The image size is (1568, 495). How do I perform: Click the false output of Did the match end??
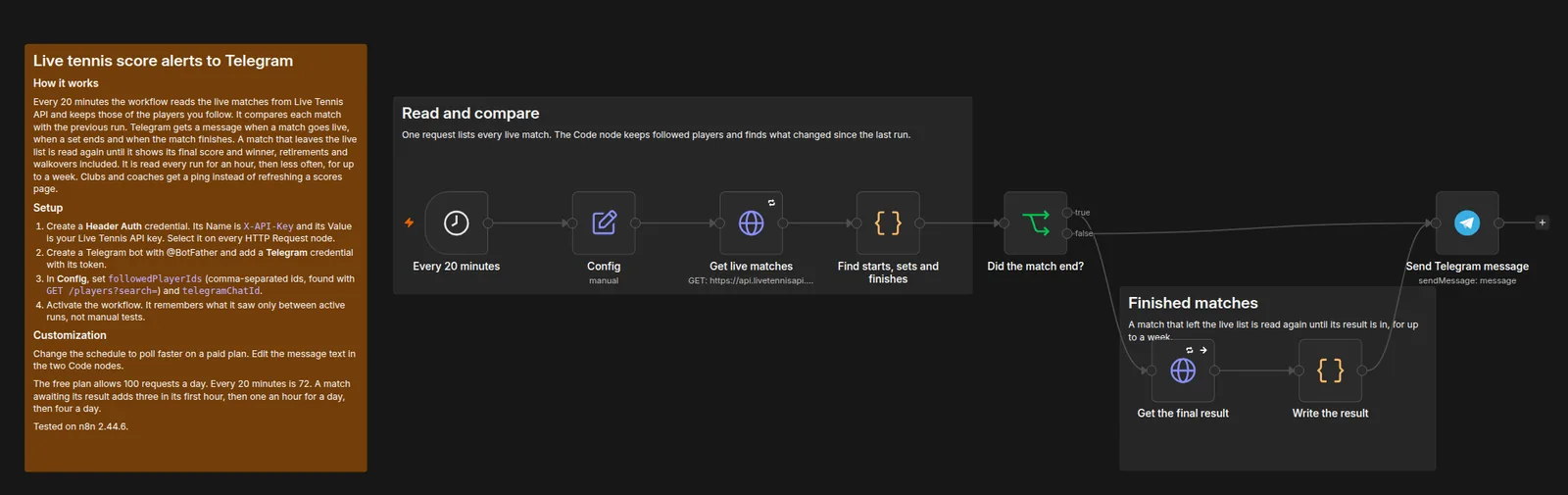coord(1067,233)
